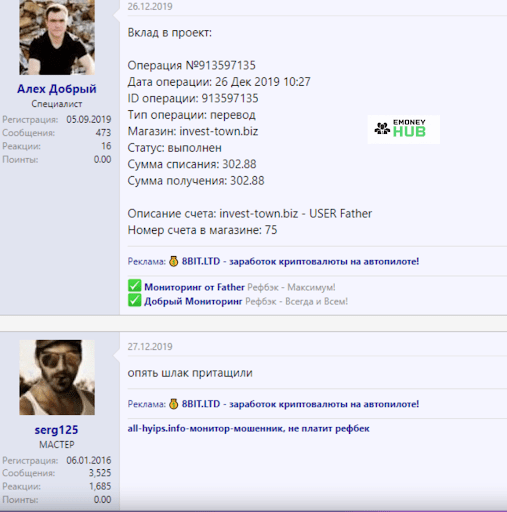Select the Рефбэк - Всегда и Всем! text

point(297,302)
